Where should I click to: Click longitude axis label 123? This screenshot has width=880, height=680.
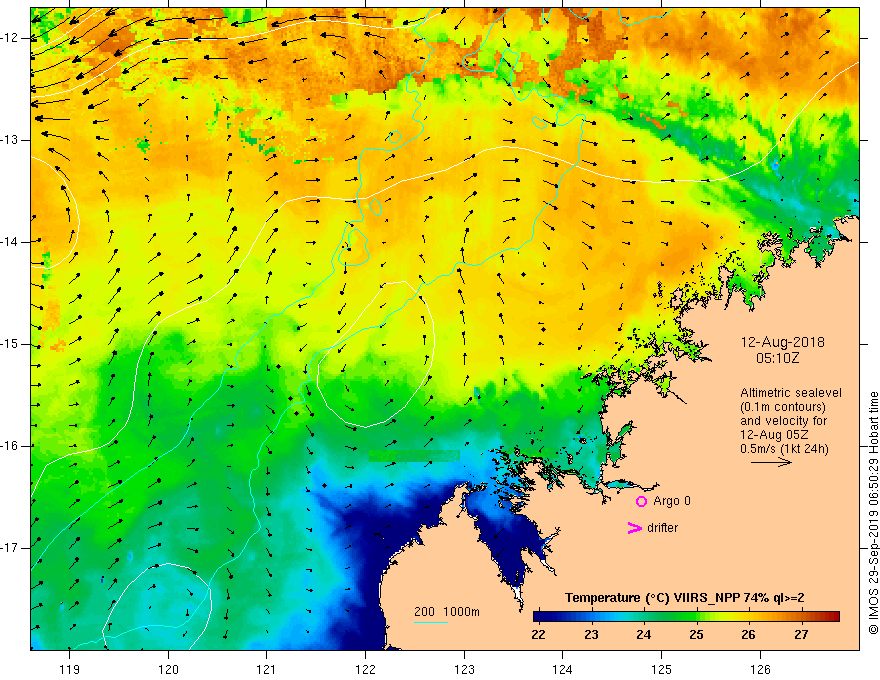point(464,669)
